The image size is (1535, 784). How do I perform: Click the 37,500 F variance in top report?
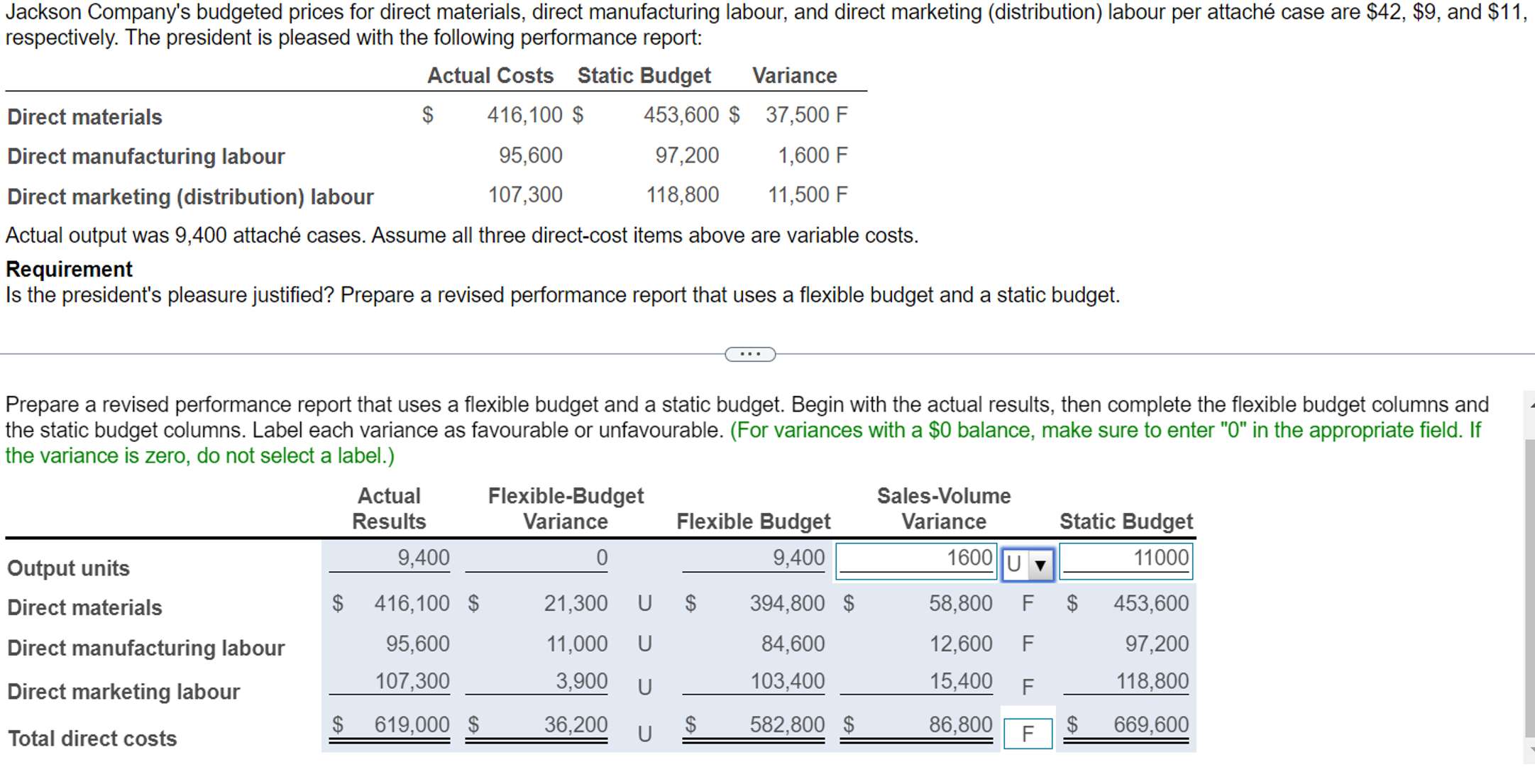coord(806,115)
